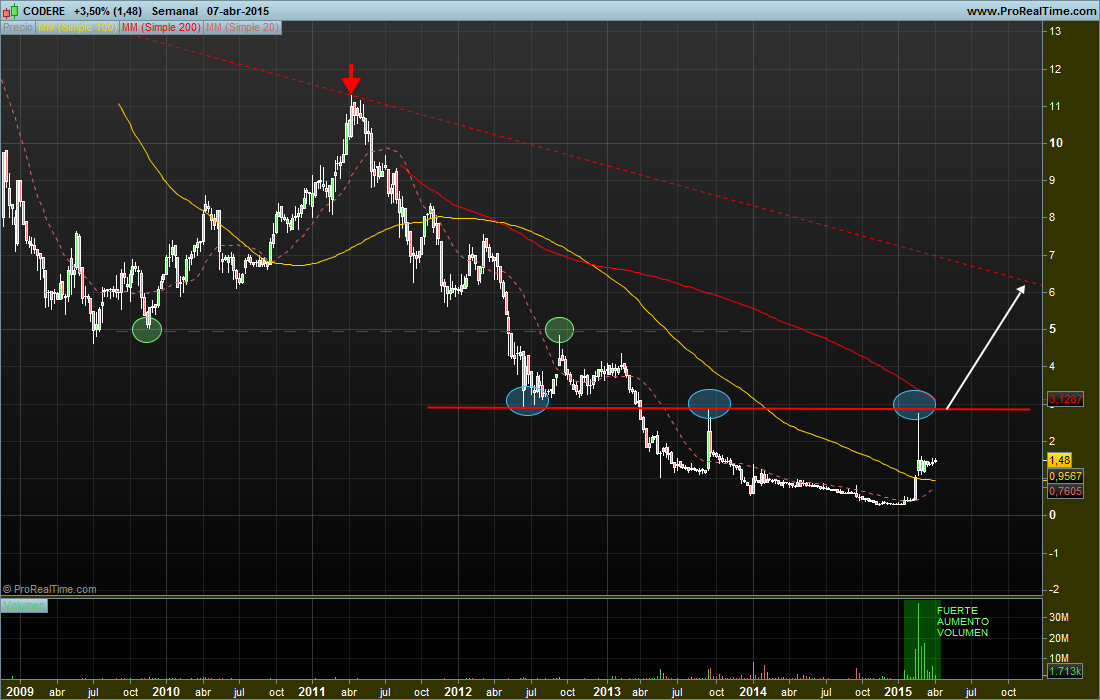Click the -2 value on price axis
Viewport: 1100px width, 700px height.
pyautogui.click(x=1054, y=590)
